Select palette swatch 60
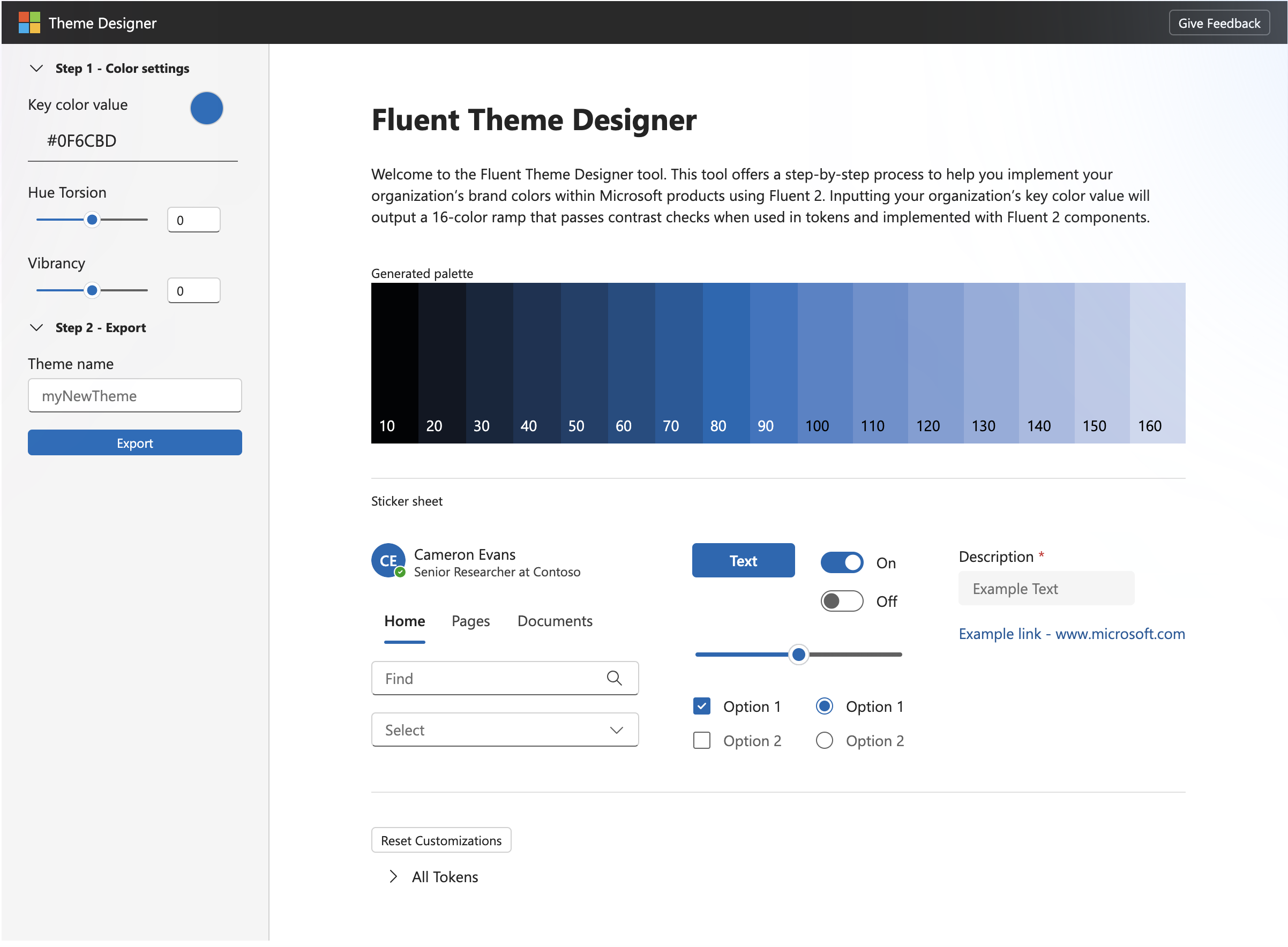This screenshot has width=1288, height=947. (632, 363)
